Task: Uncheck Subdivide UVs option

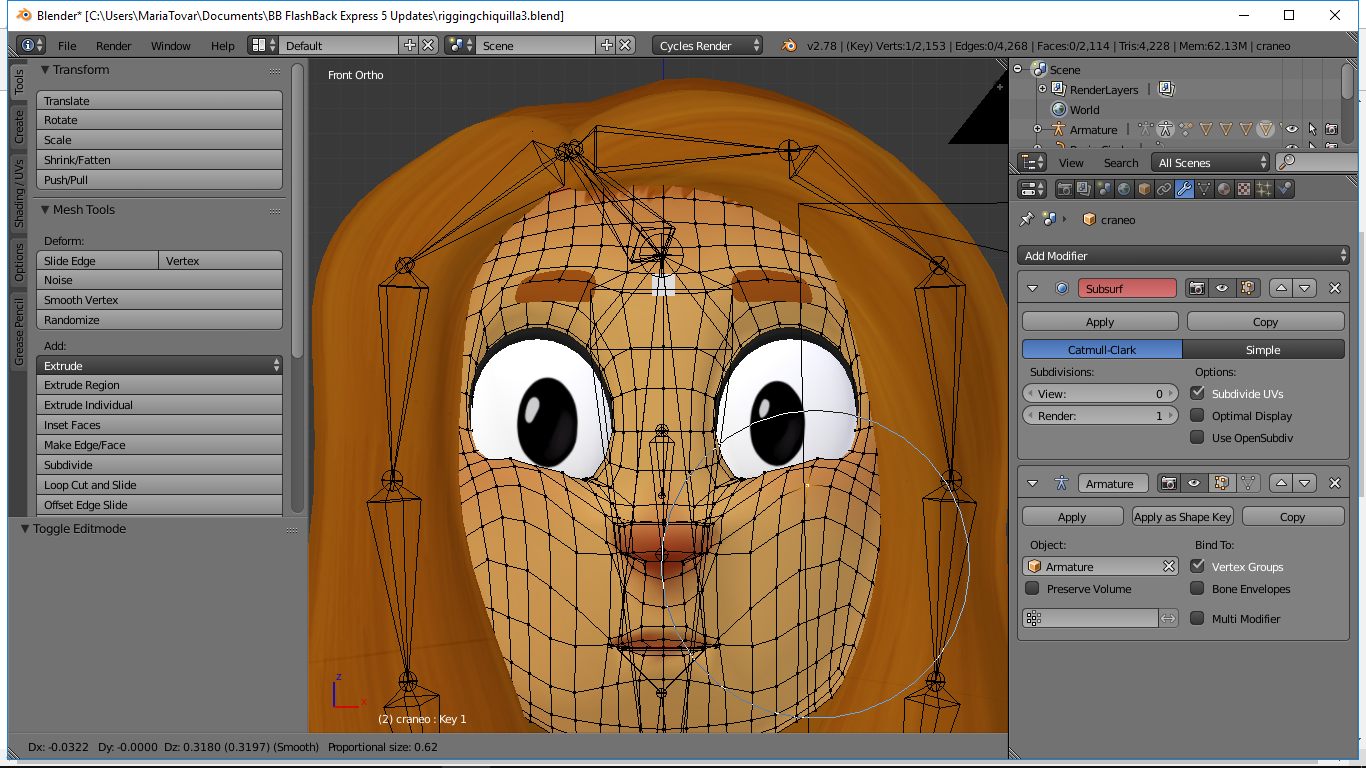Action: pos(1197,393)
